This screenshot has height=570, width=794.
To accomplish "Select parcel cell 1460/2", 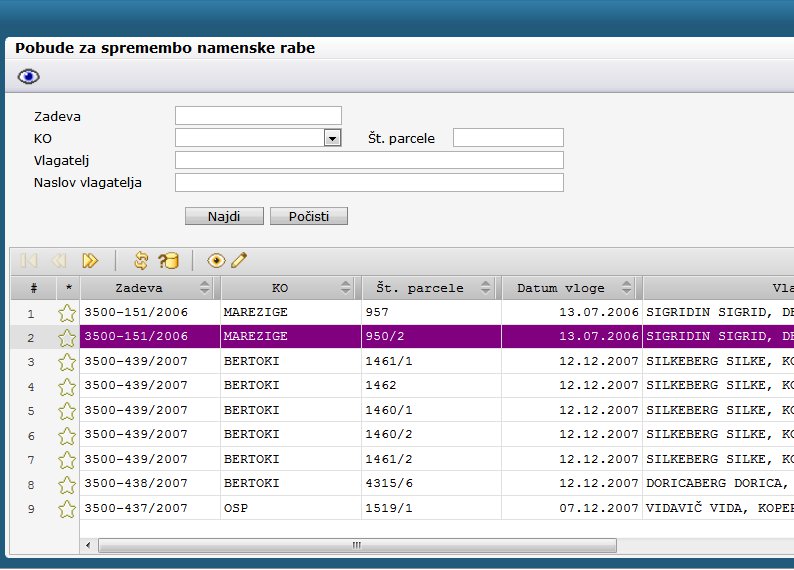I will tap(431, 434).
